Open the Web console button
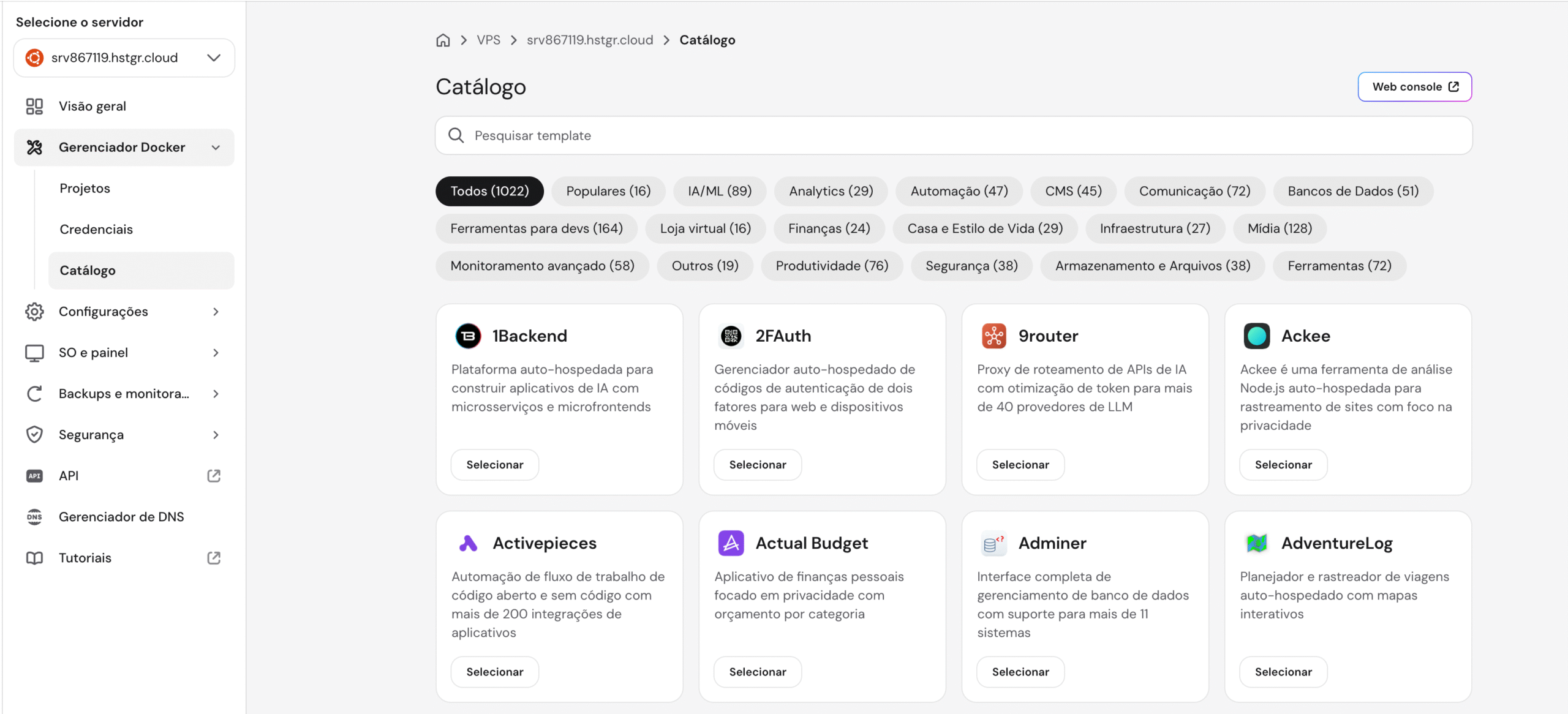 point(1415,87)
